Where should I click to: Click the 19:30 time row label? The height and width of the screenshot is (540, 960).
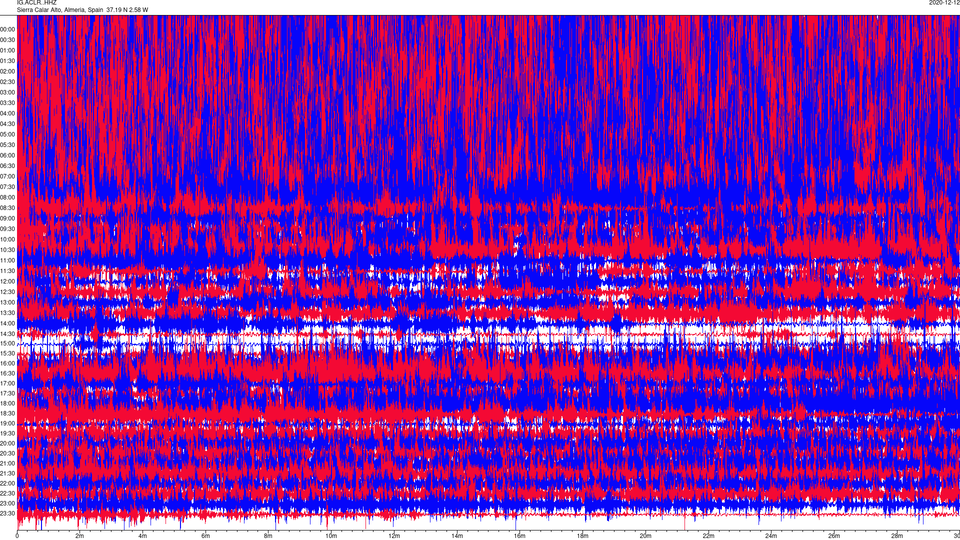pyautogui.click(x=8, y=433)
